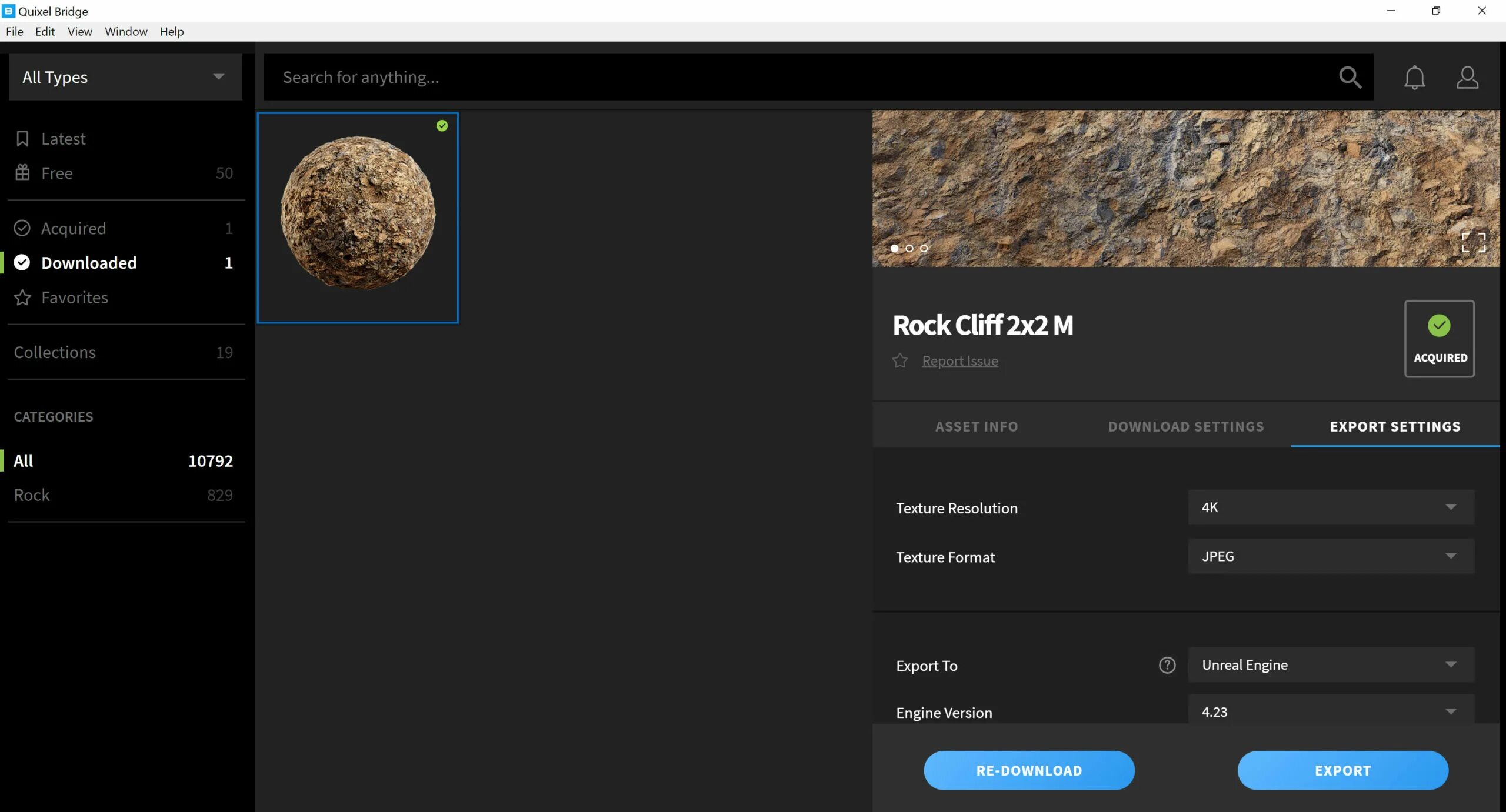The width and height of the screenshot is (1506, 812).
Task: Expand the Texture Format JPEG dropdown
Action: click(1331, 556)
